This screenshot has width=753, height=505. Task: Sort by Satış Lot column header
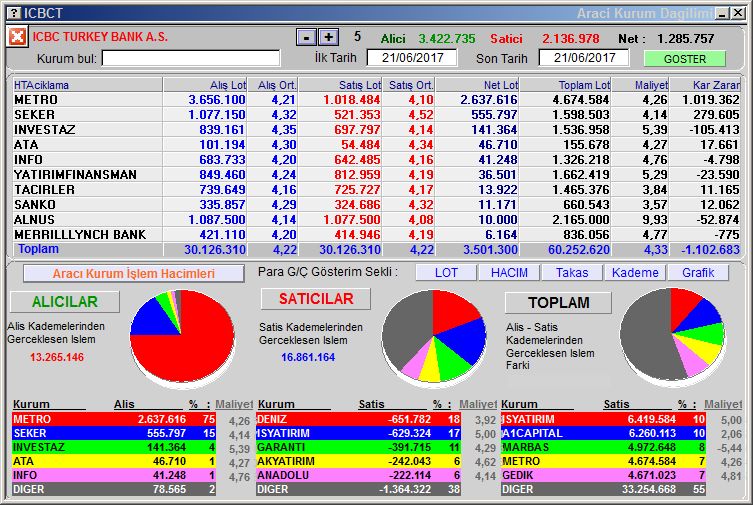[x=340, y=85]
